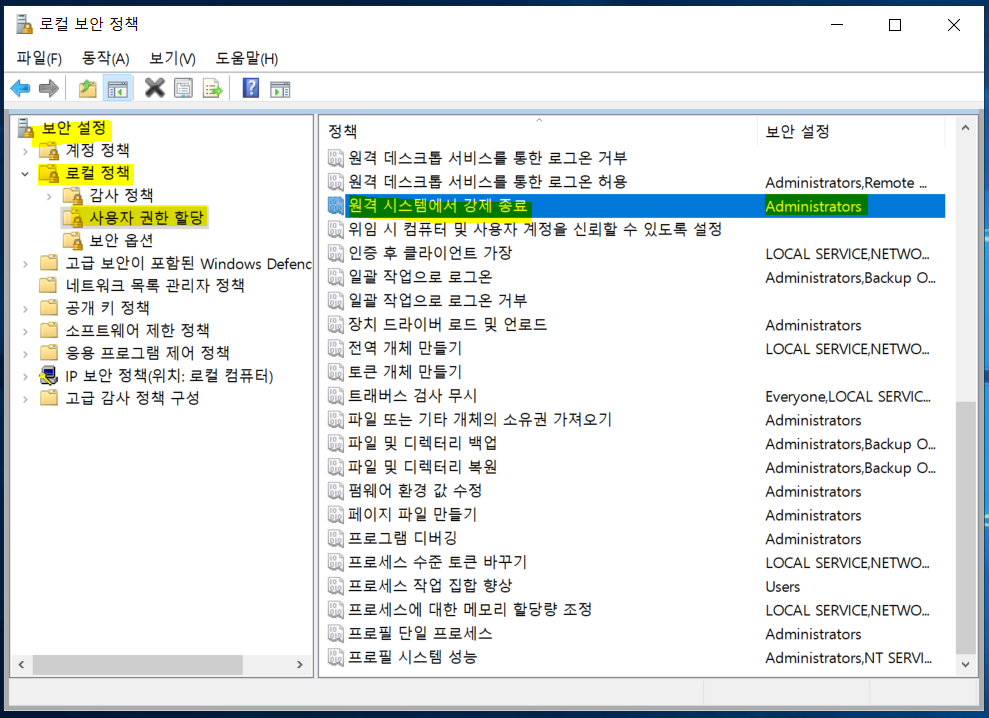Open the 동작(A) menu

tap(105, 59)
